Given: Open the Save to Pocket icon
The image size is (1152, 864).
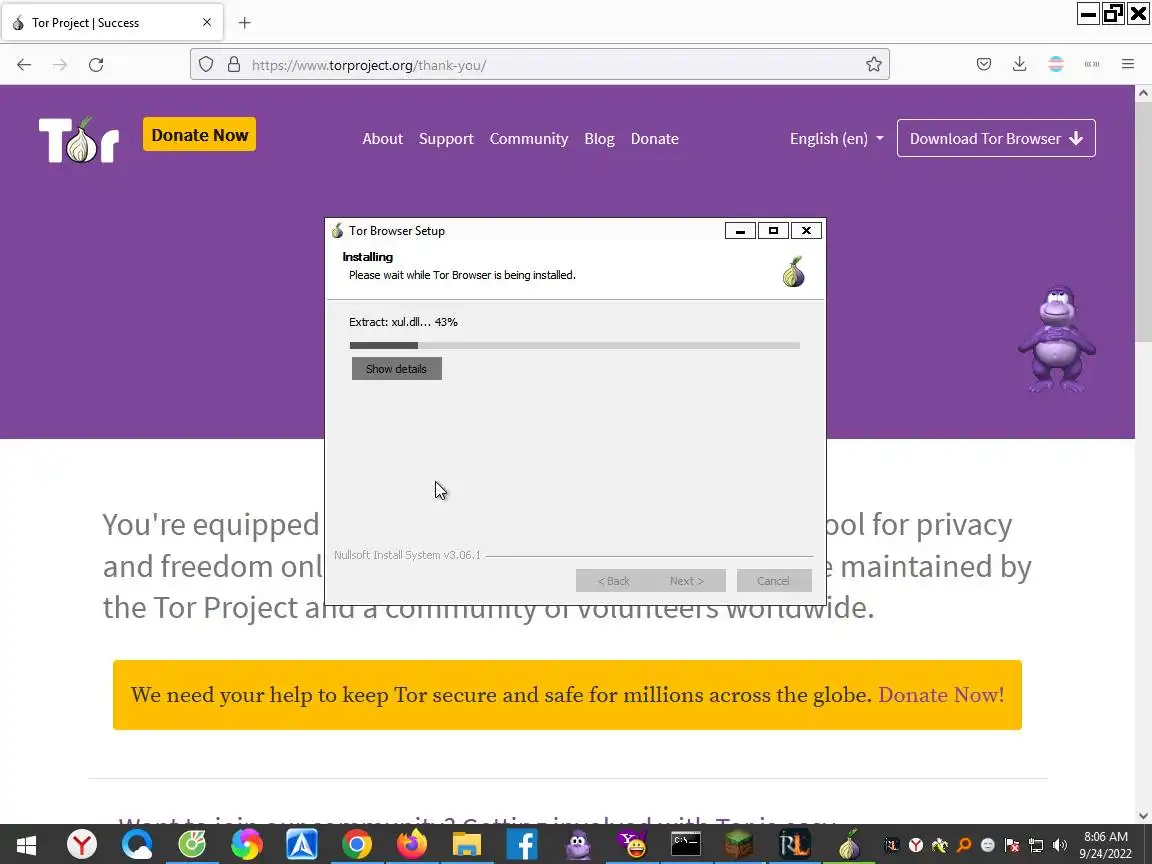Looking at the screenshot, I should (x=984, y=65).
